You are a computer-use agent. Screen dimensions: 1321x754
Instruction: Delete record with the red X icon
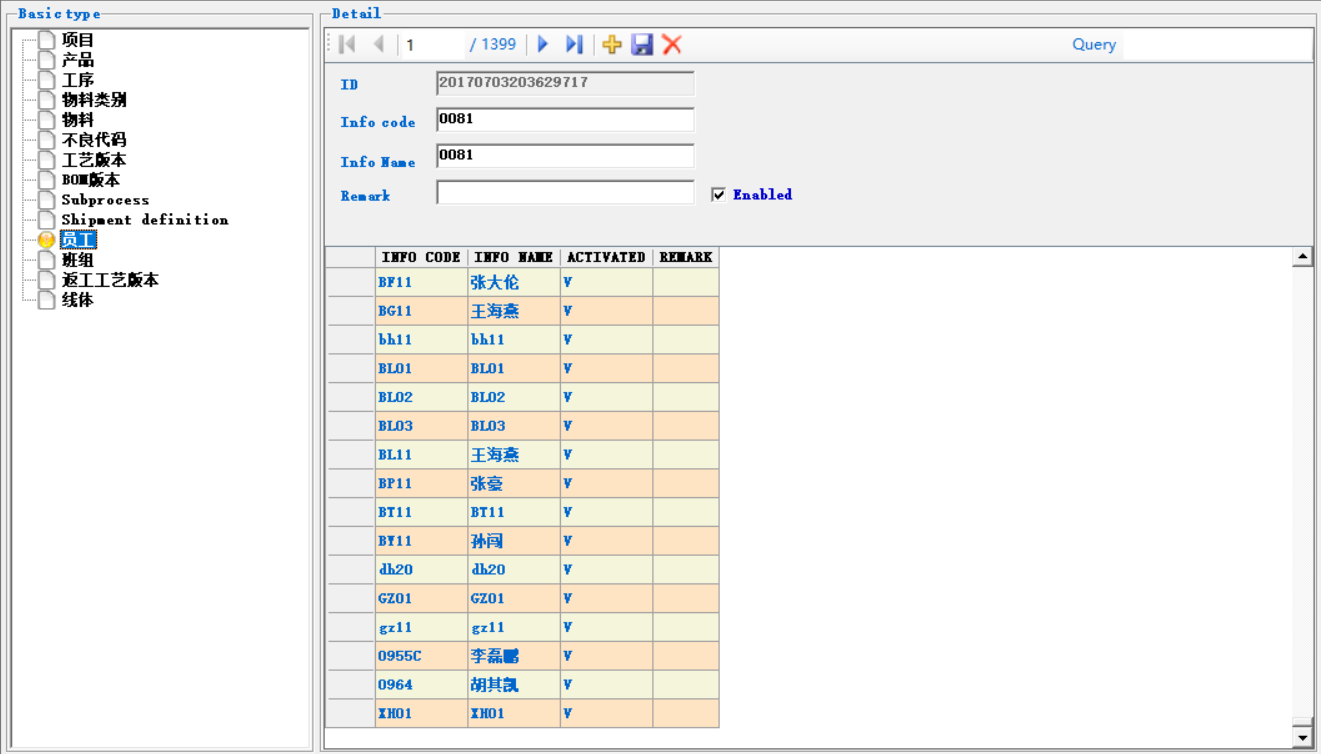[x=672, y=44]
